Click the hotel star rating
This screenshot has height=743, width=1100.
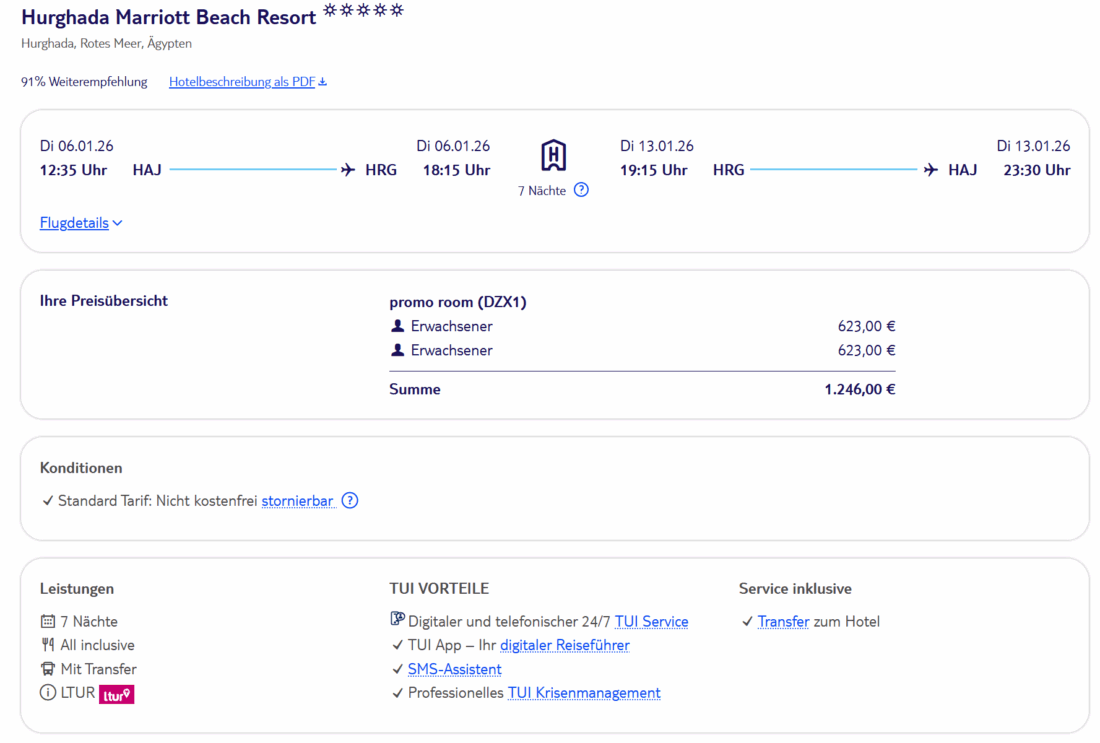pyautogui.click(x=364, y=12)
